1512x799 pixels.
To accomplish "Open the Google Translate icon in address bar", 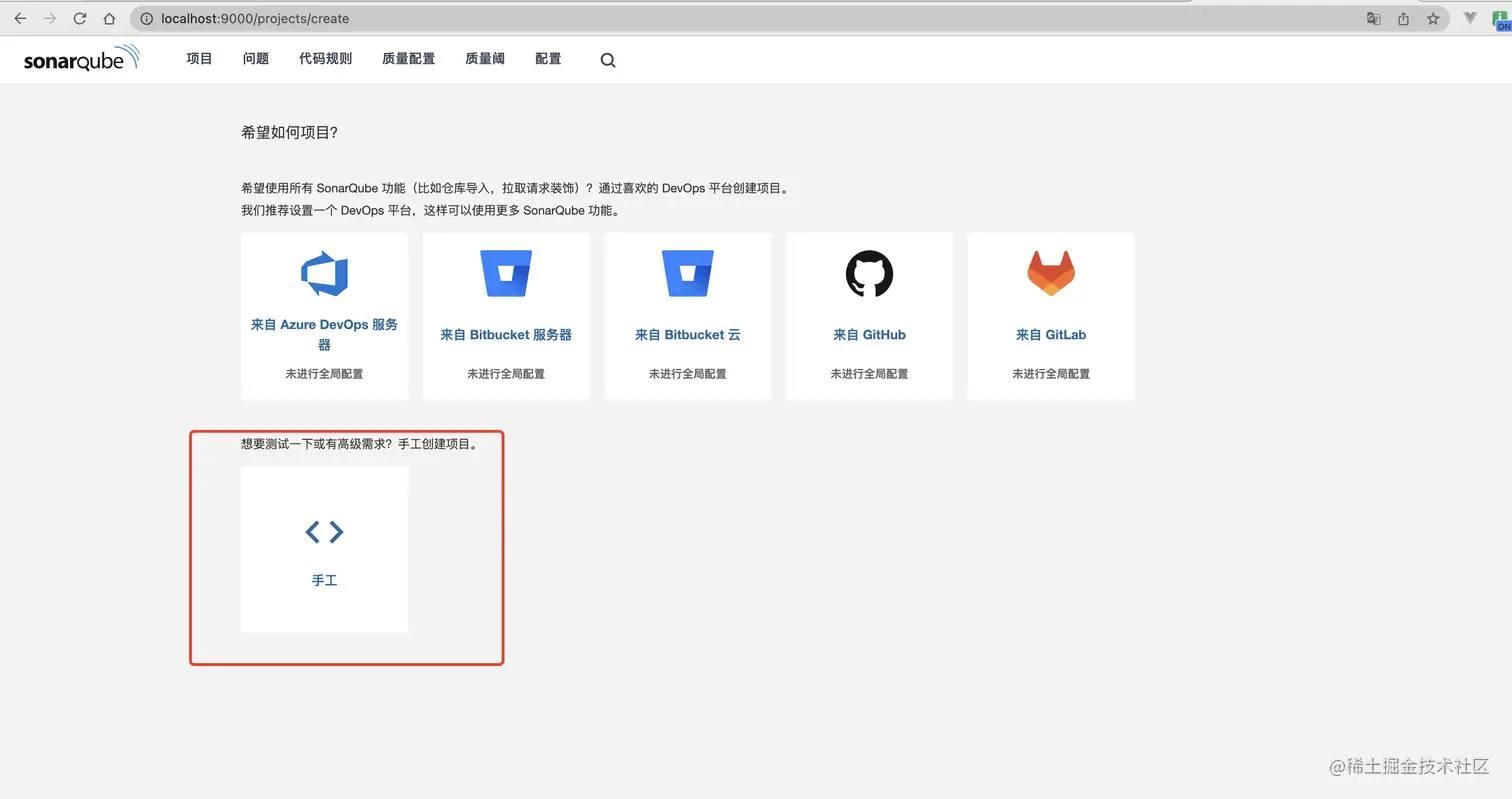I will pos(1374,18).
